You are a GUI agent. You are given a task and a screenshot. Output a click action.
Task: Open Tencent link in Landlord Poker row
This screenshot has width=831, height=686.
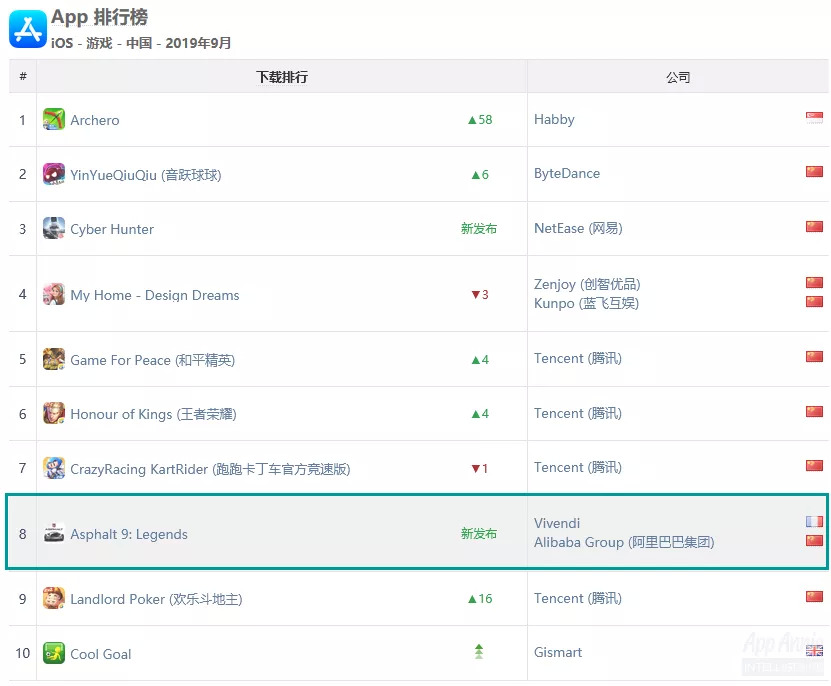coord(578,599)
